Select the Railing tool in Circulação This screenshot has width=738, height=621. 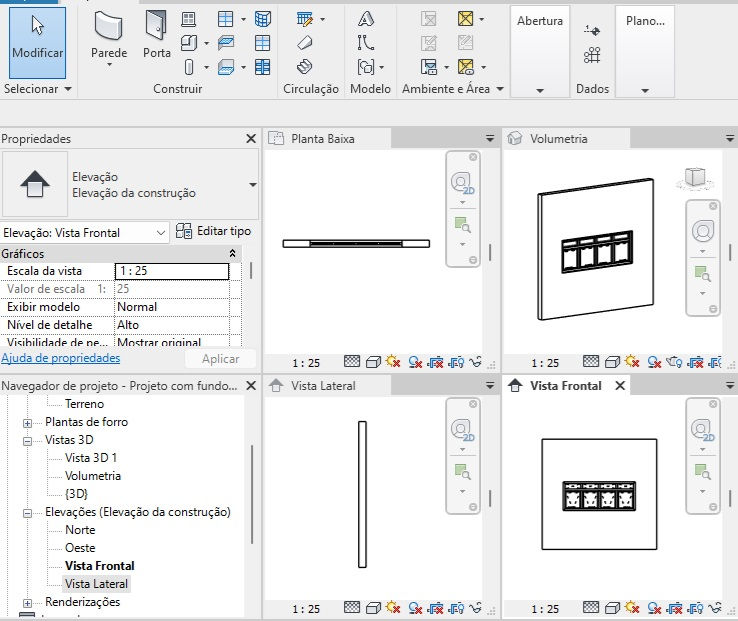click(305, 19)
